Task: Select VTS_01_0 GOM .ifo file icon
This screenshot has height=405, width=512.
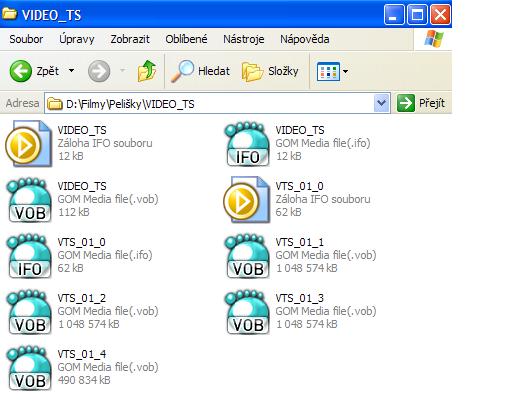Action: point(29,256)
